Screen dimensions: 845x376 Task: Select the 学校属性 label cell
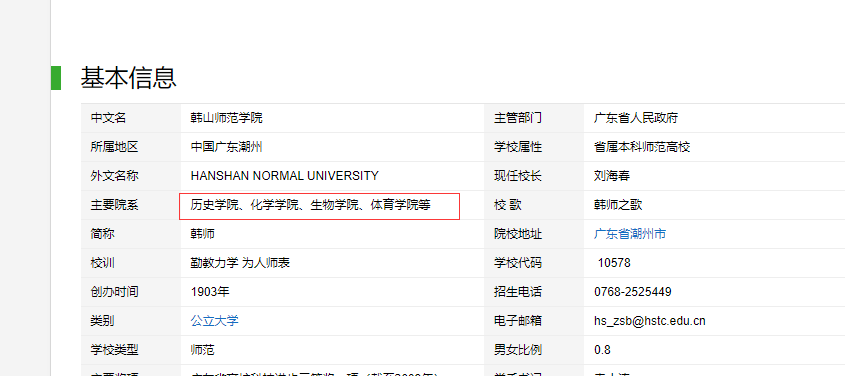click(x=534, y=147)
